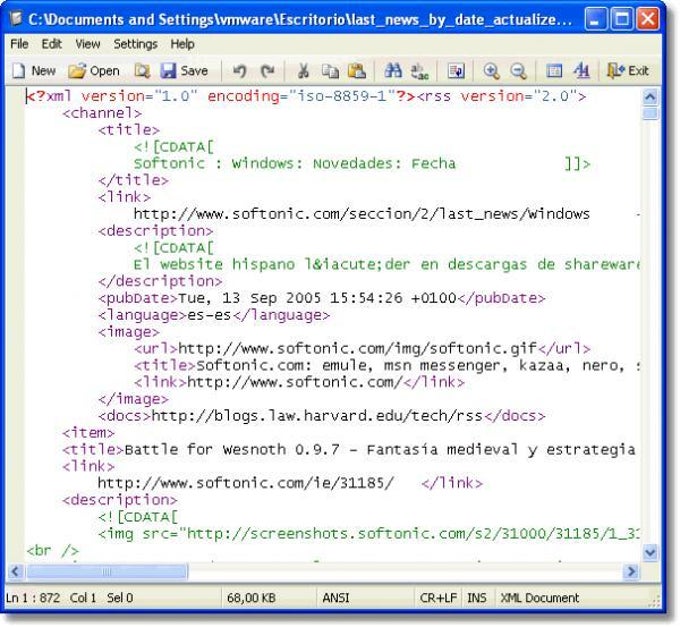This screenshot has width=680, height=627.
Task: Zoom in with the plus magnifier icon
Action: (491, 70)
